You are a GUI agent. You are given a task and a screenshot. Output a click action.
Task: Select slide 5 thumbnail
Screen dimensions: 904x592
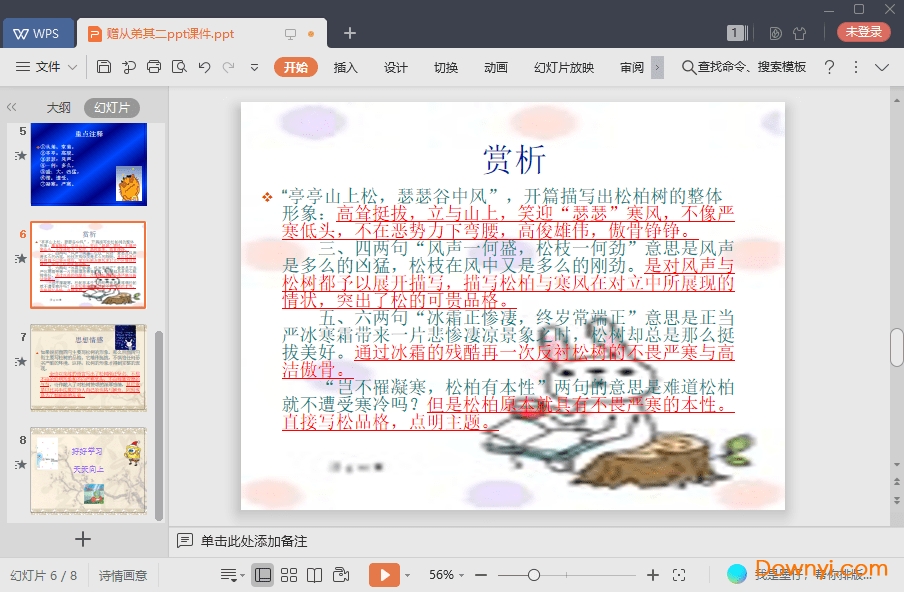click(x=89, y=164)
